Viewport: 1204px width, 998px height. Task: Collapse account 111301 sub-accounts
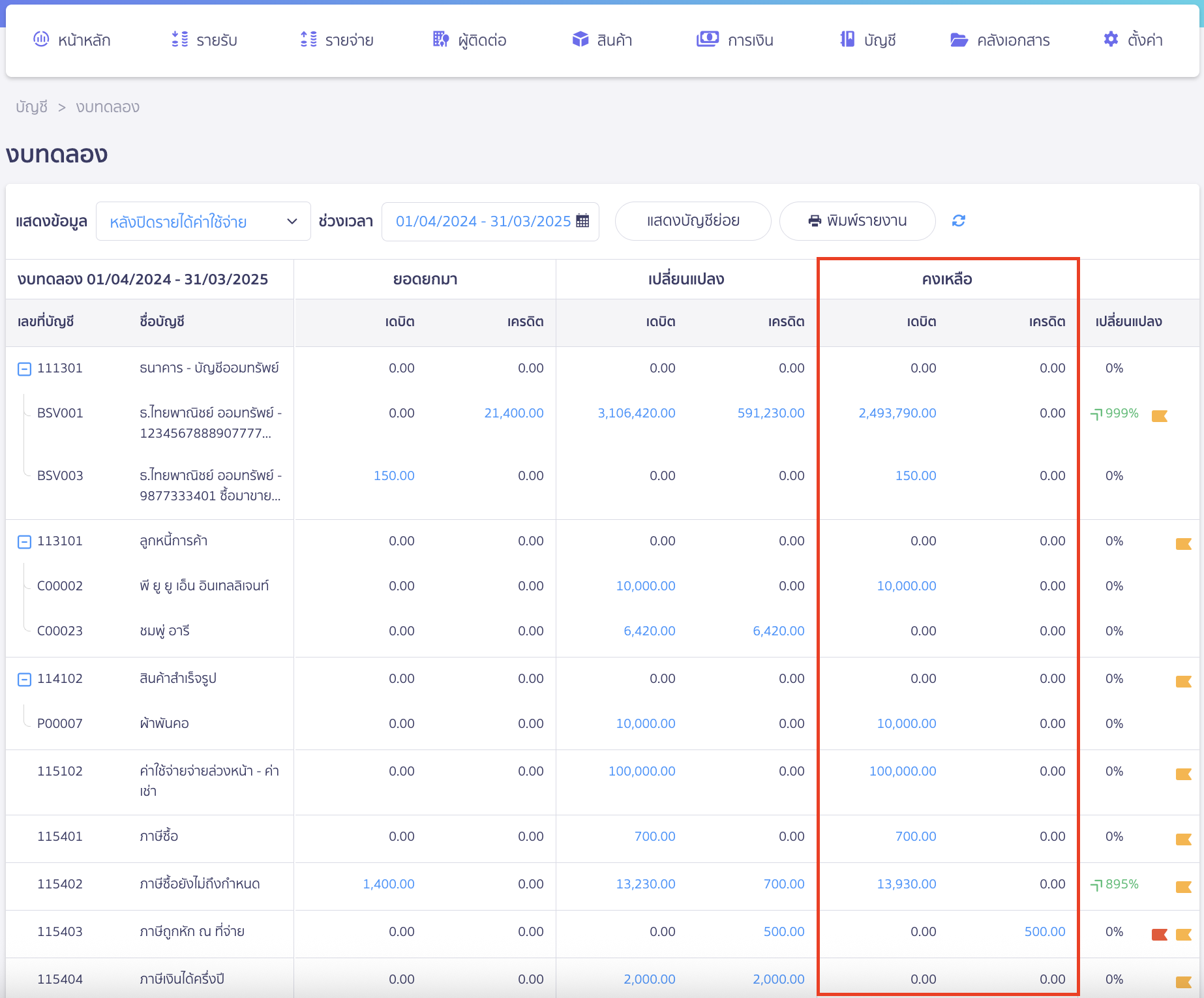24,369
